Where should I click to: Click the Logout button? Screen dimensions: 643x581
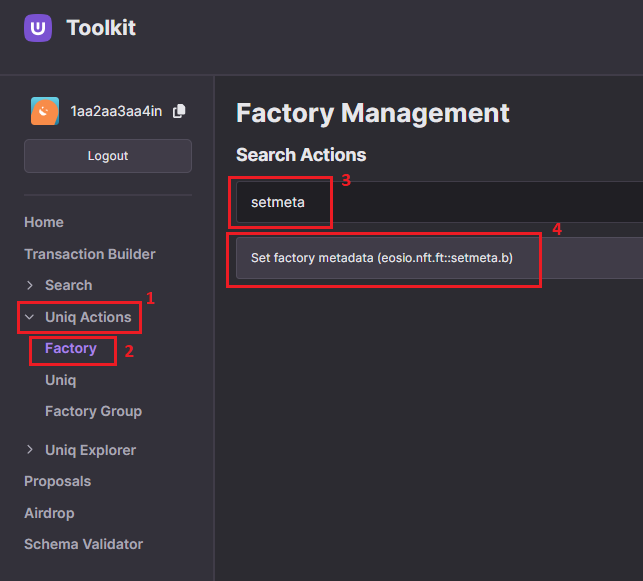point(108,156)
